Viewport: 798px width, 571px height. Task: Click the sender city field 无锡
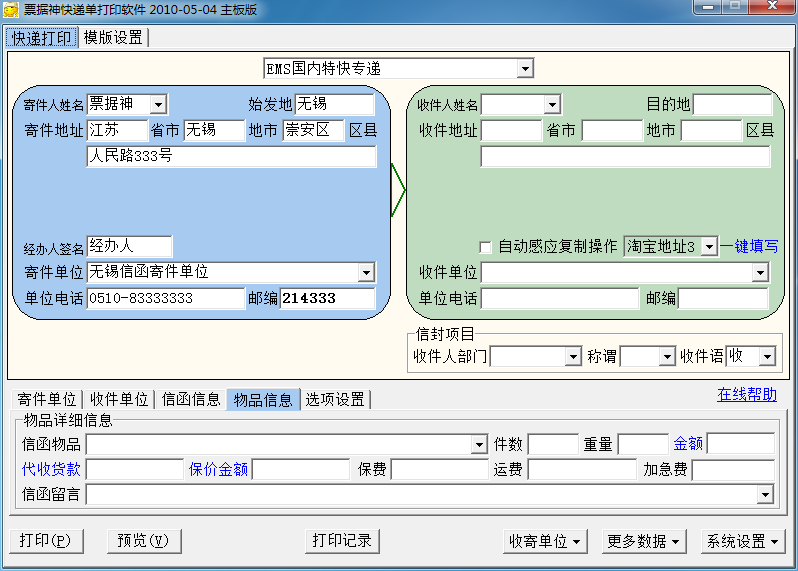click(x=214, y=130)
